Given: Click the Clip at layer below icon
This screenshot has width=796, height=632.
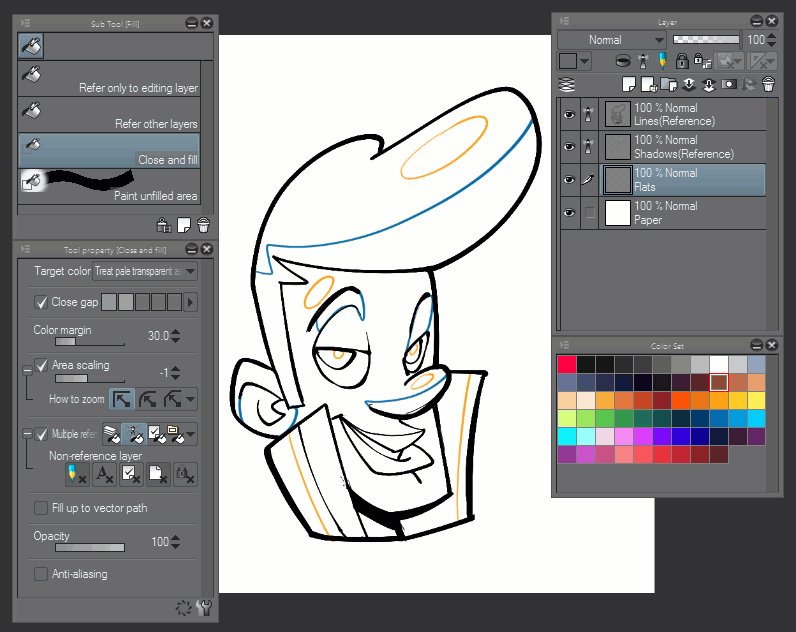Looking at the screenshot, I should tap(623, 61).
